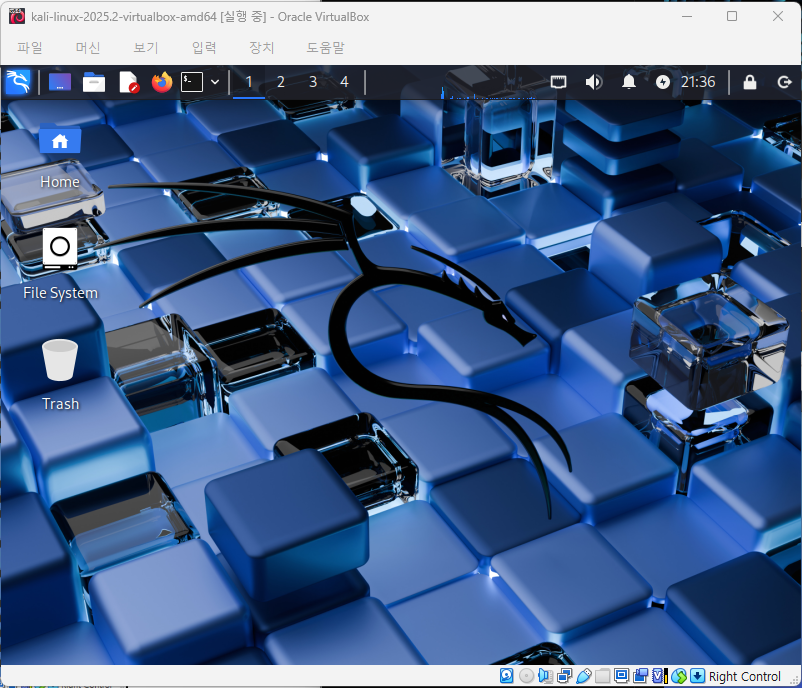Open the notifications bell icon

[x=629, y=82]
